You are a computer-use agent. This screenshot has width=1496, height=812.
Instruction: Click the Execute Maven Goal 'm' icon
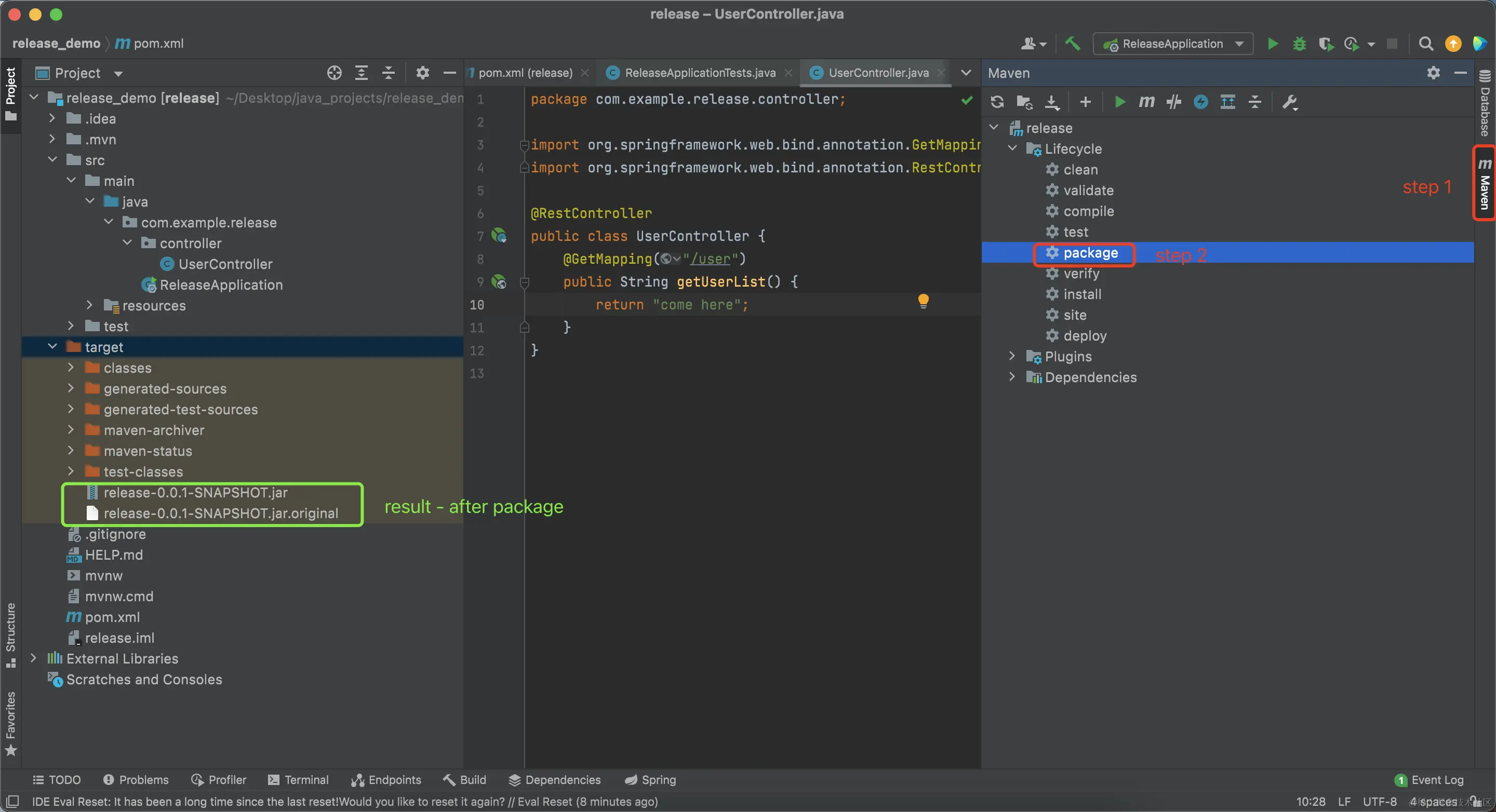(1146, 102)
